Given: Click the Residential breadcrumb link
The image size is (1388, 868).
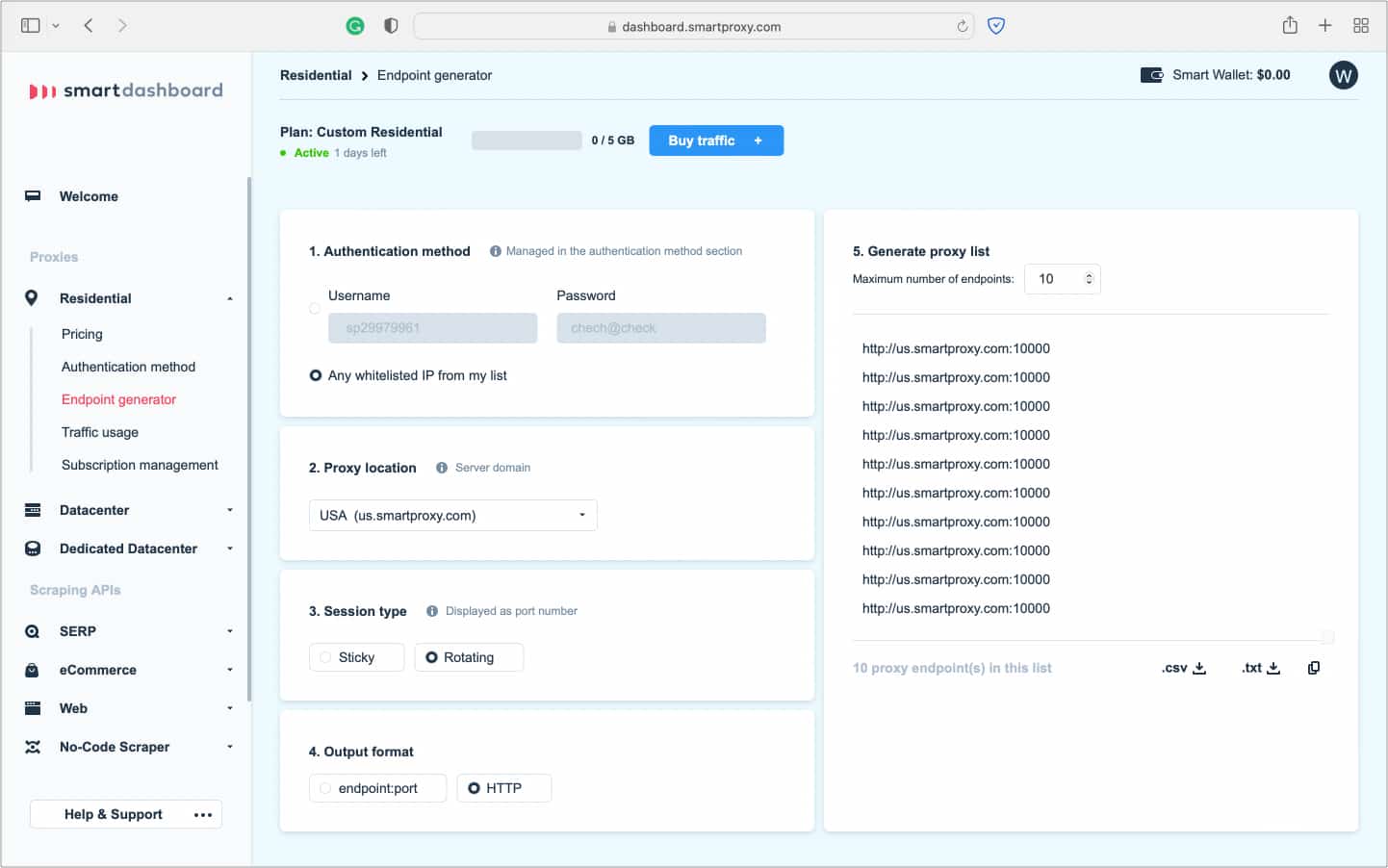Looking at the screenshot, I should [316, 75].
